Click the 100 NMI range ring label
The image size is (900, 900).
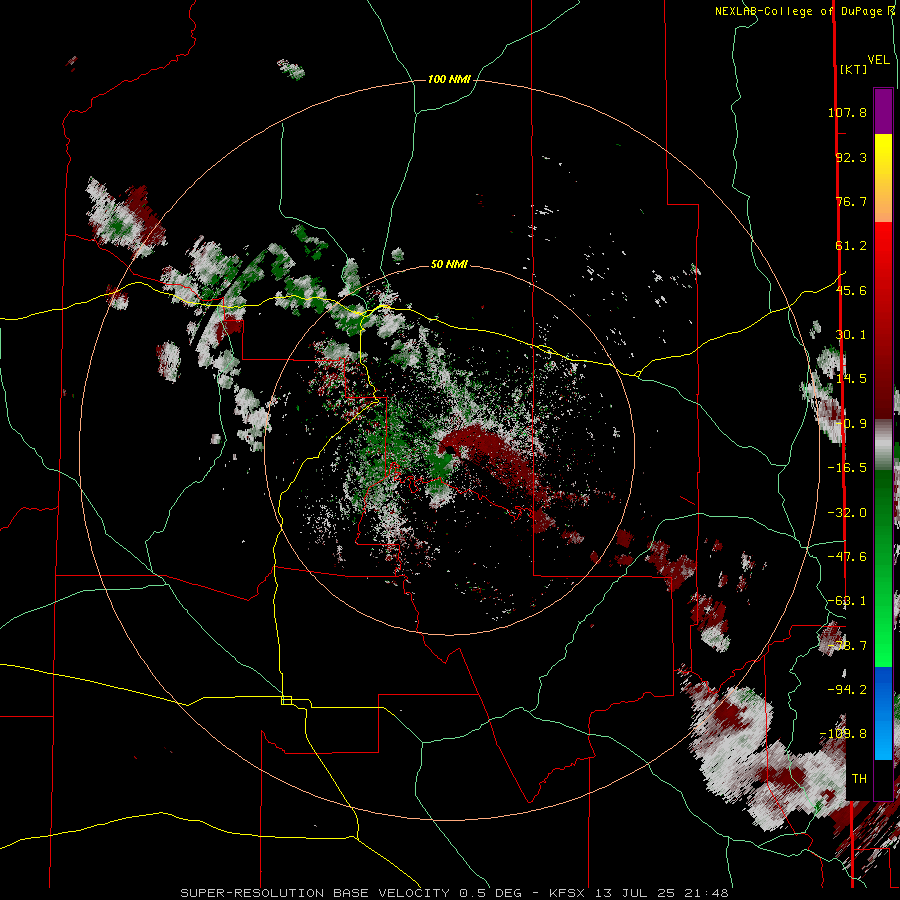[x=449, y=79]
